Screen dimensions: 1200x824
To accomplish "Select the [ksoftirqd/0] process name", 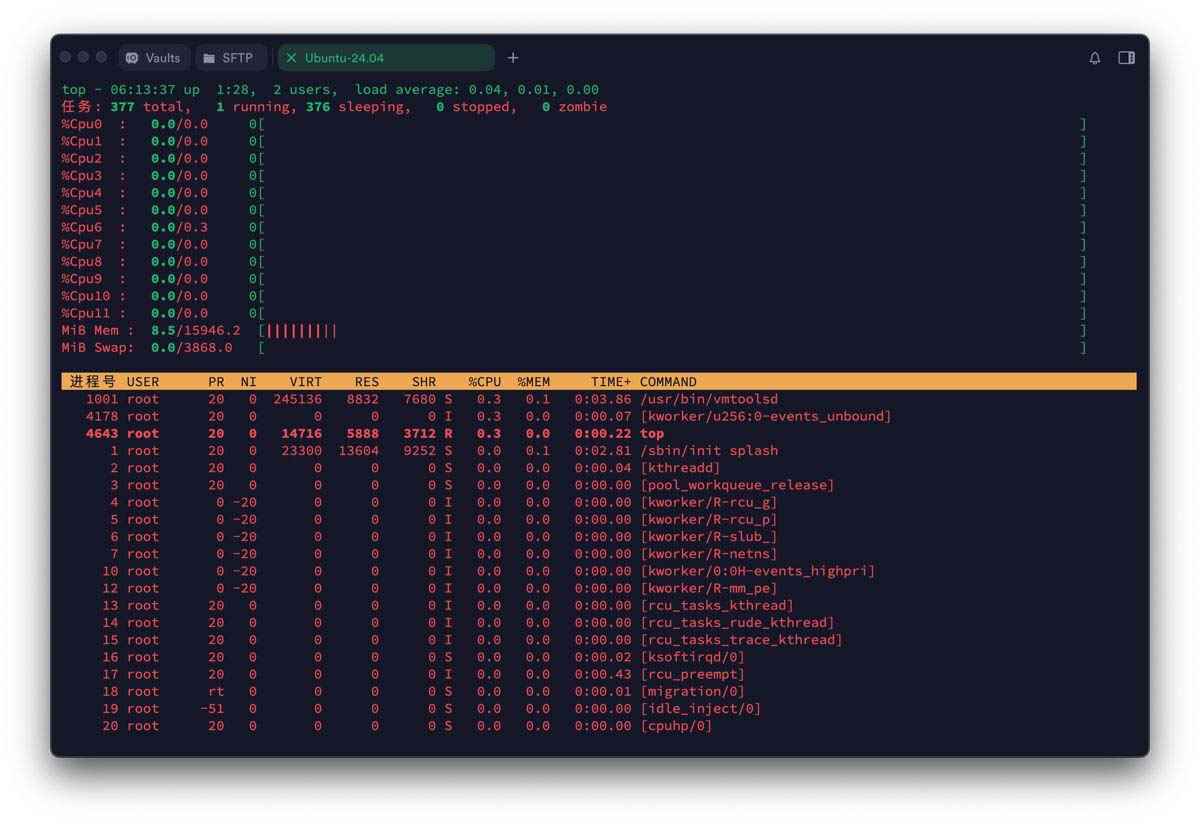I will [x=692, y=657].
